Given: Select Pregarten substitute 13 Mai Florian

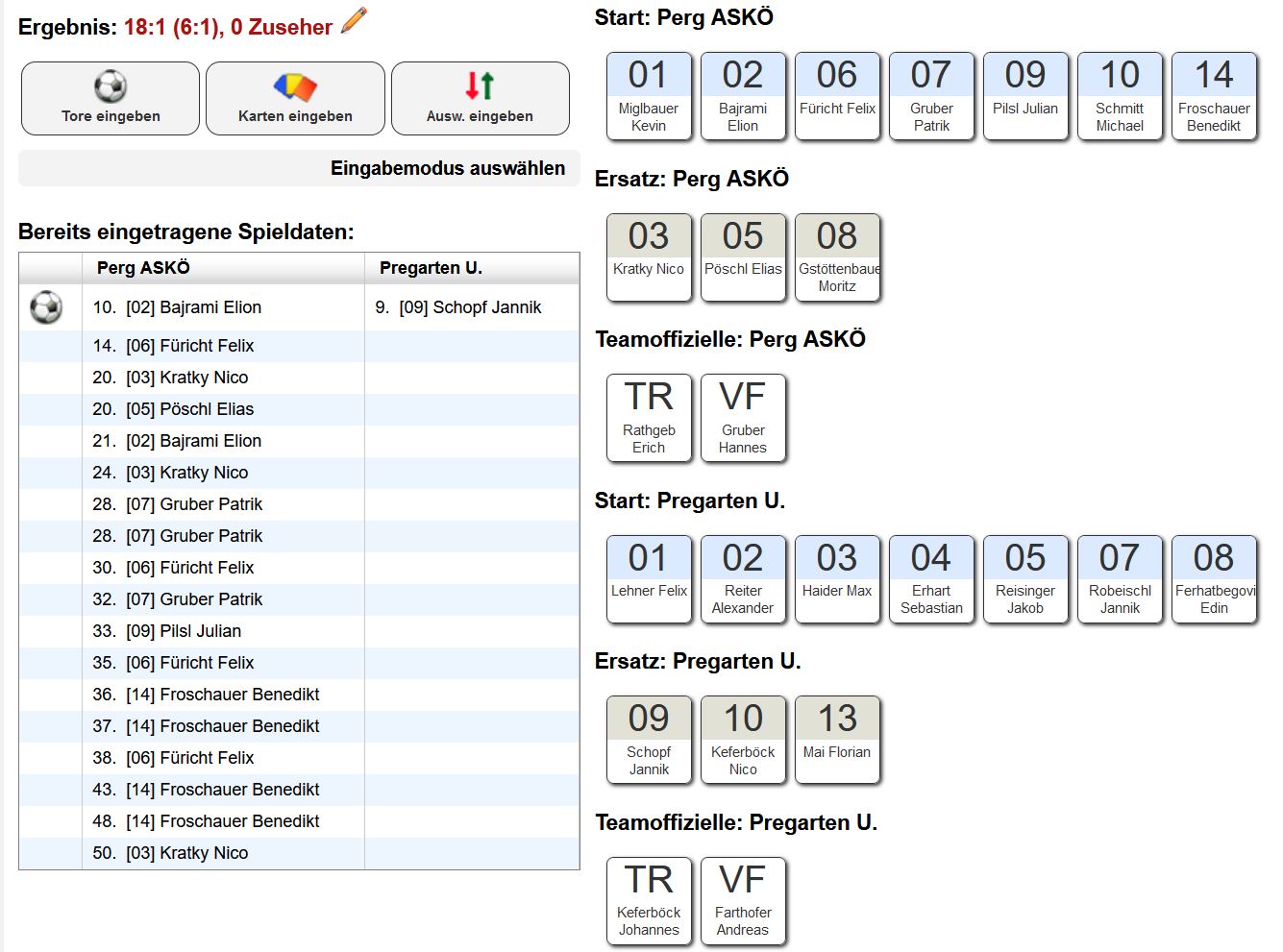Looking at the screenshot, I should pos(837,740).
